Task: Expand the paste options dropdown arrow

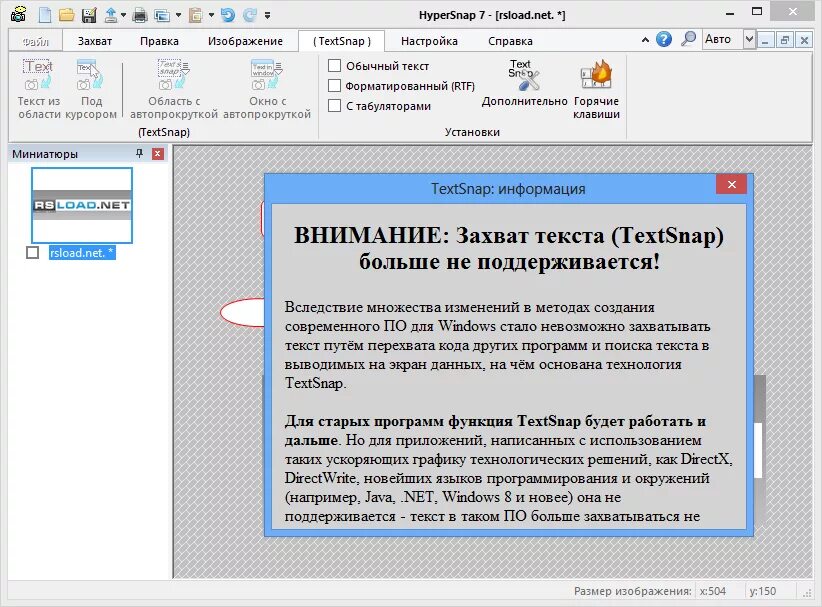Action: tap(211, 15)
